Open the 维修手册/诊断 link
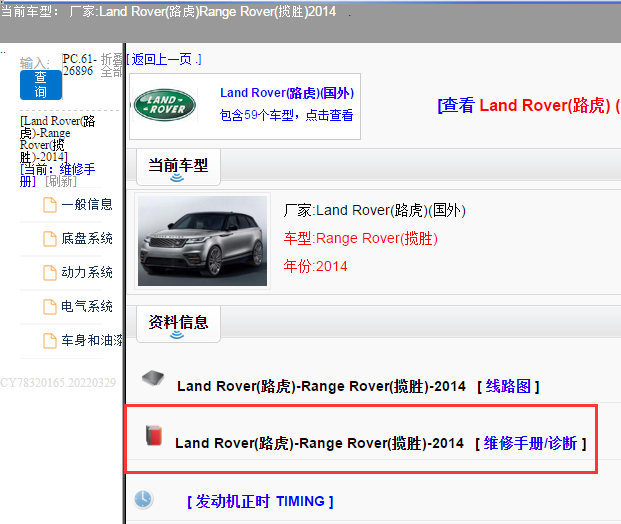The image size is (621, 524). (531, 443)
